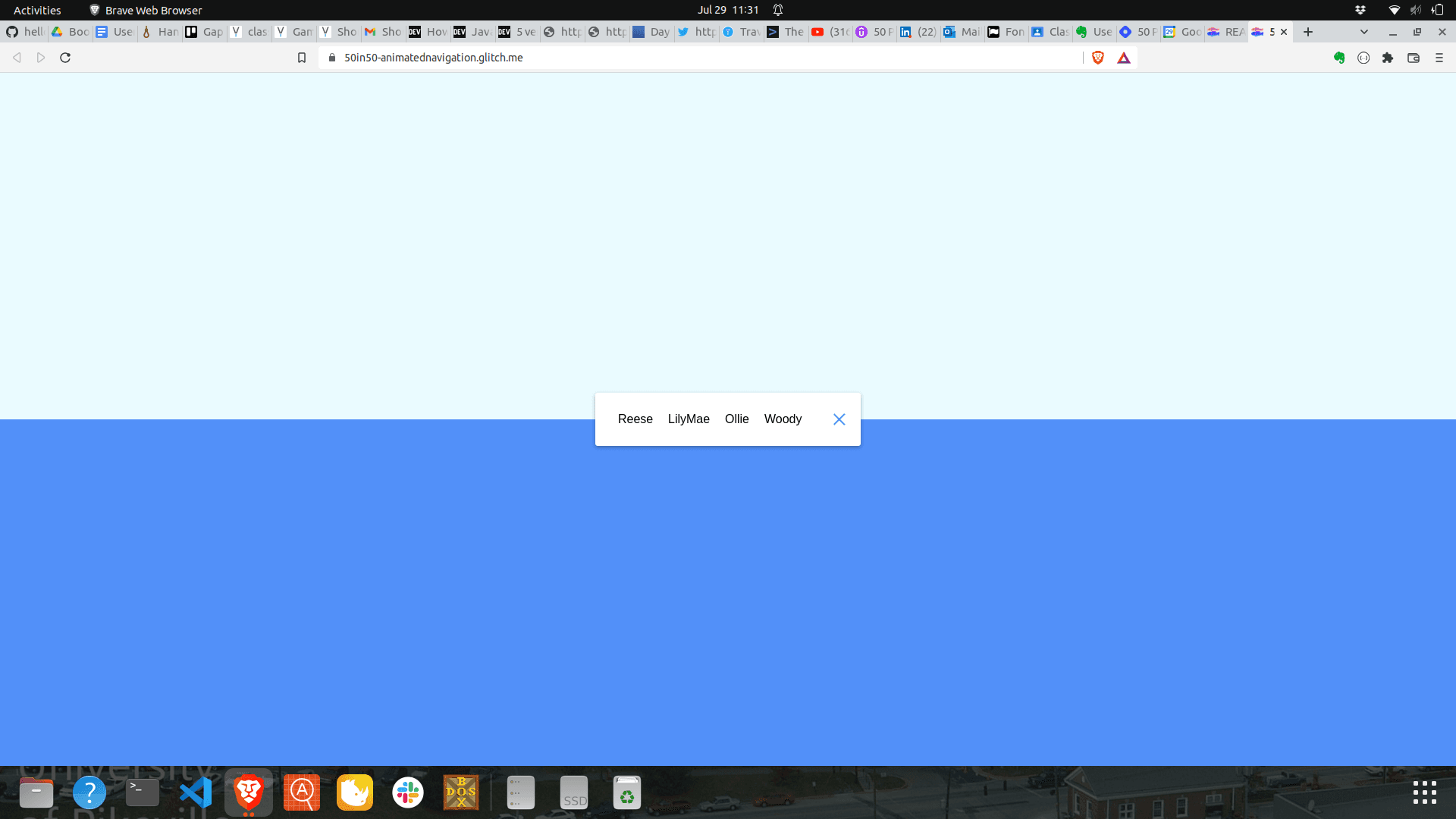Switch to the LinkedIn (22) tab
1456x819 pixels.
pyautogui.click(x=918, y=32)
